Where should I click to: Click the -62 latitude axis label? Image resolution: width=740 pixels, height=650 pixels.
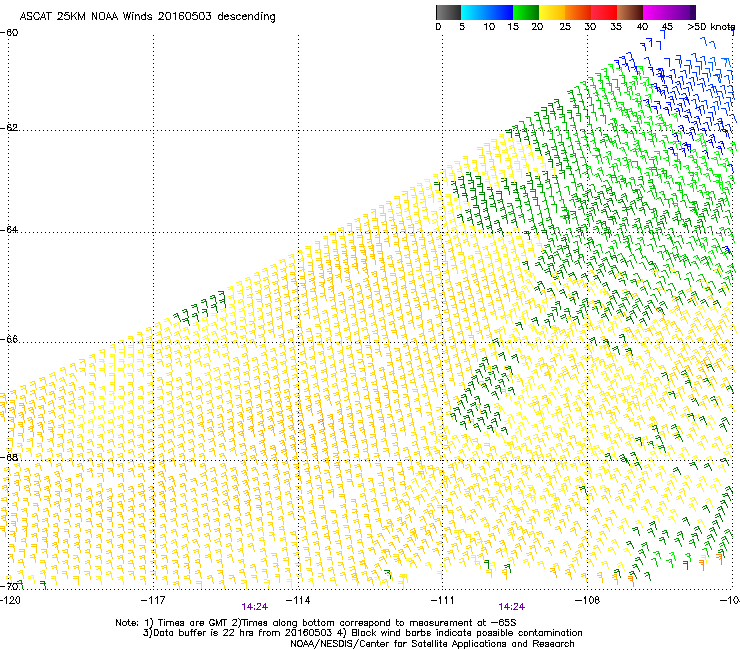[9, 128]
